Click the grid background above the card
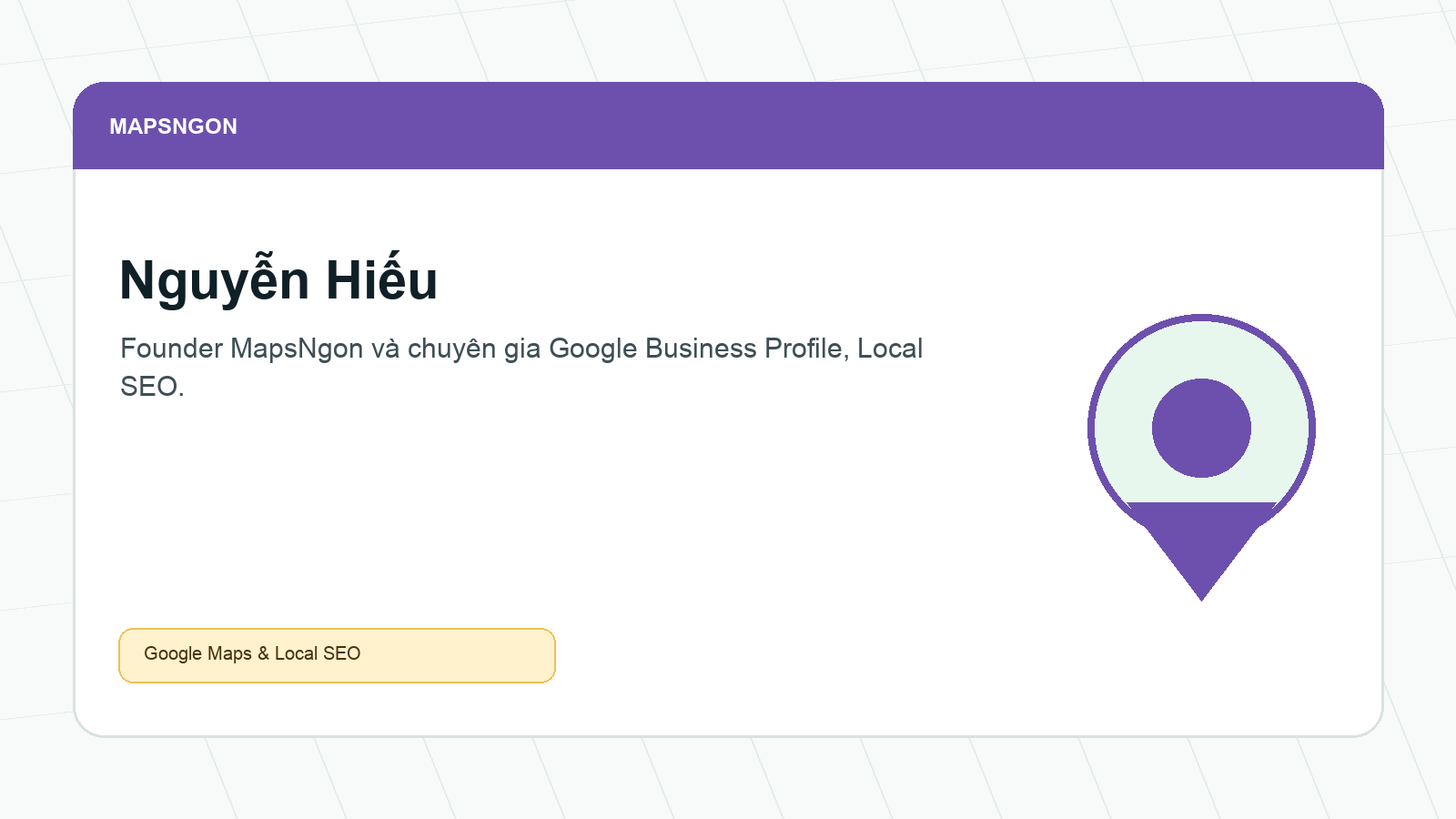 pyautogui.click(x=728, y=41)
